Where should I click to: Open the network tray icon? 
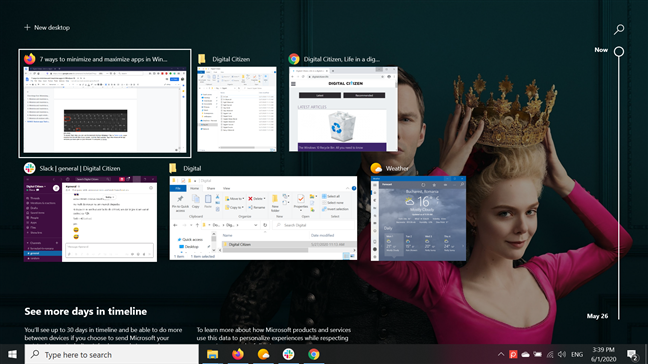click(x=550, y=354)
